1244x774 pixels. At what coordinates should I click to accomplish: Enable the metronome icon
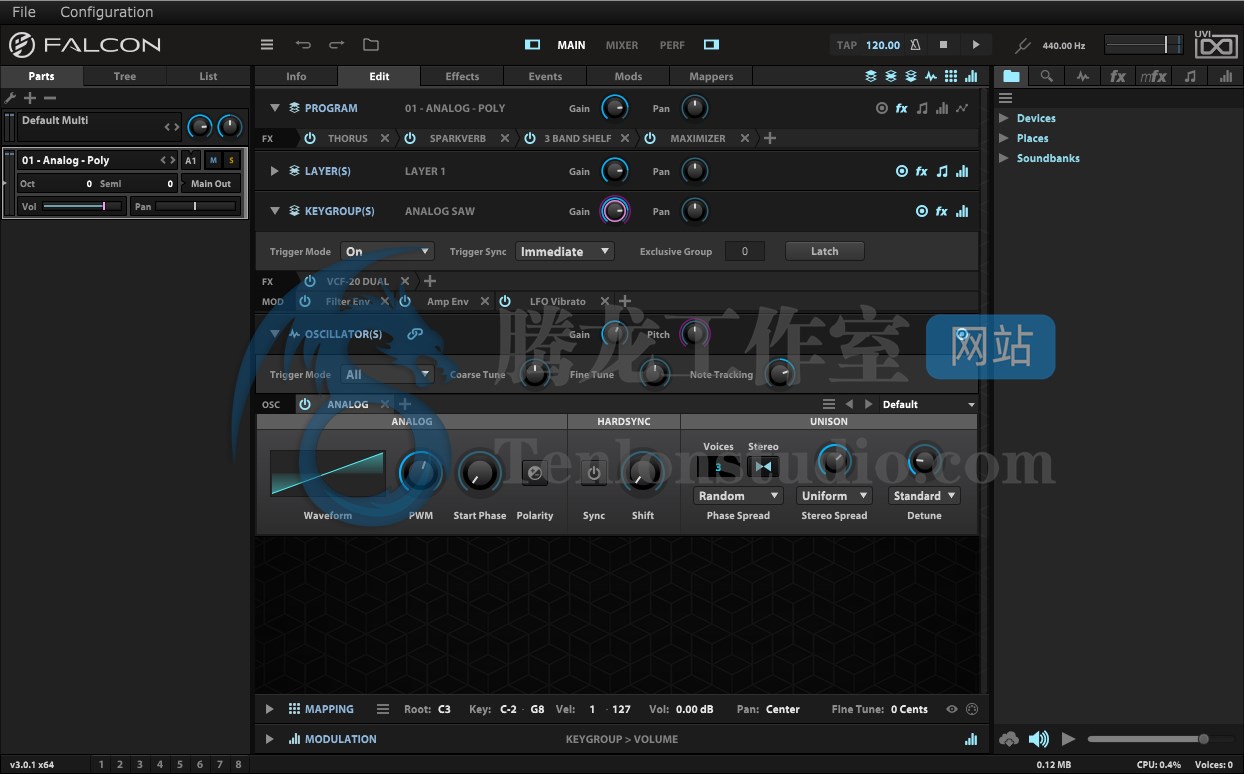tap(915, 45)
